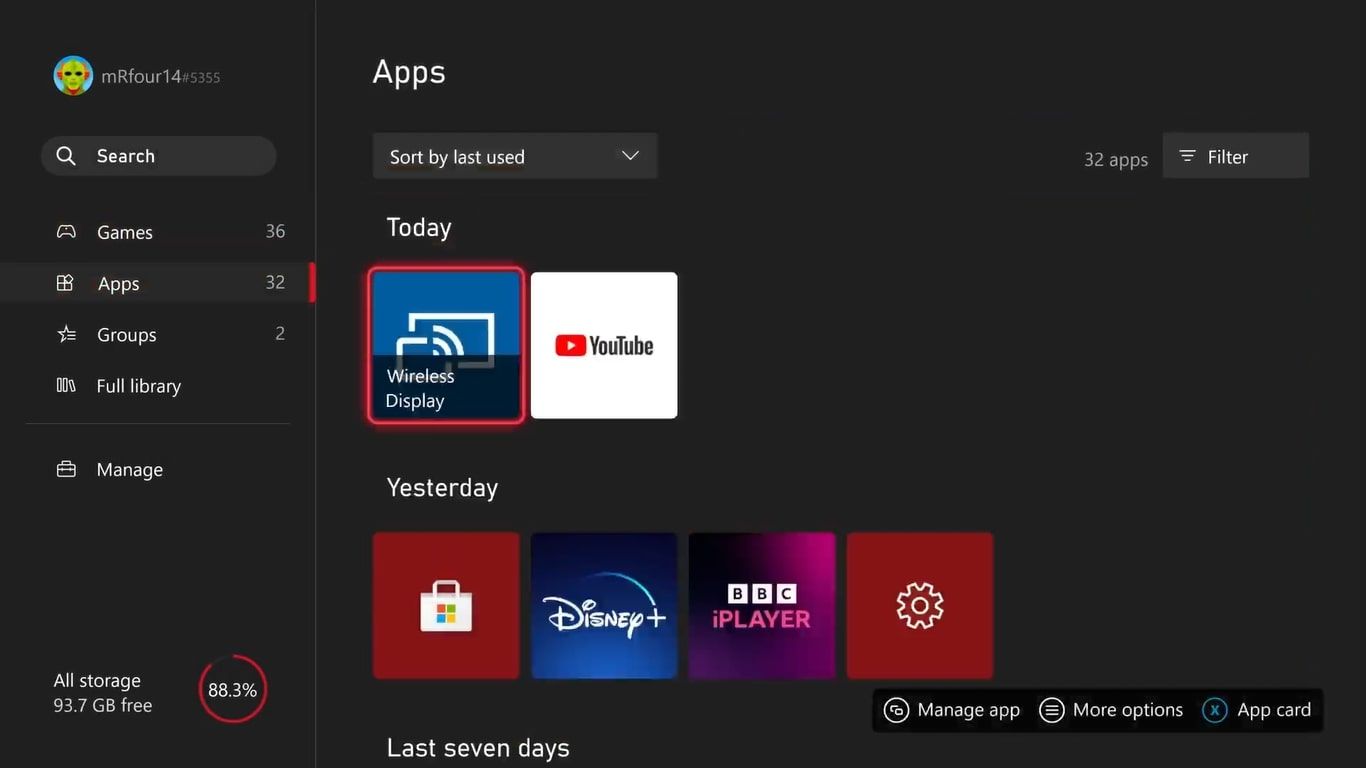The width and height of the screenshot is (1366, 768).
Task: Launch the Wireless Display app
Action: click(446, 344)
